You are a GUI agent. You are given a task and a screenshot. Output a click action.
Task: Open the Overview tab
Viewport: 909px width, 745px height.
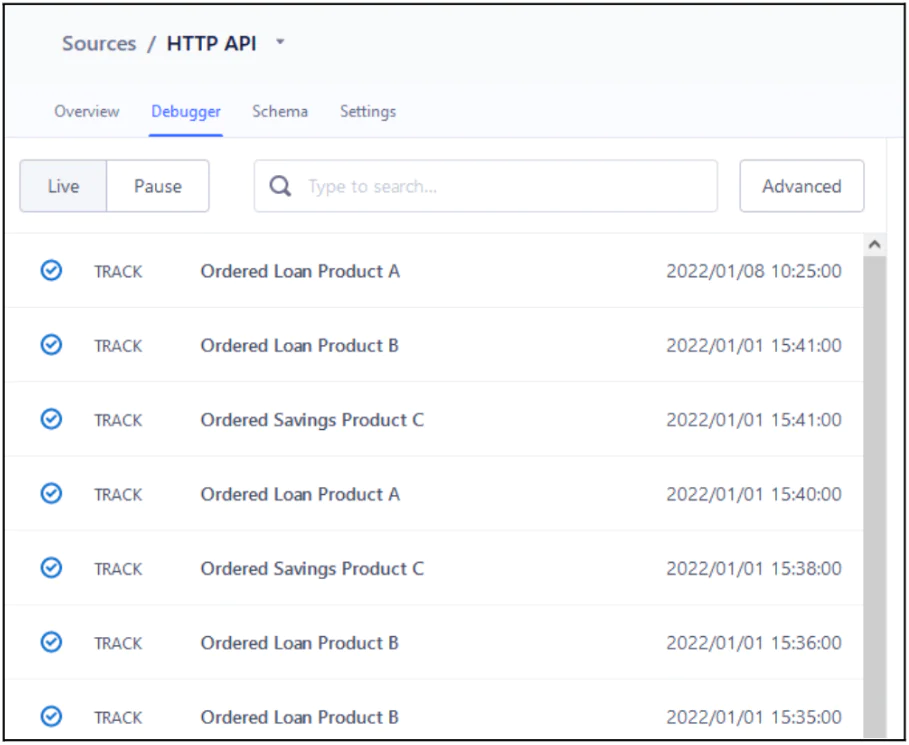pyautogui.click(x=86, y=111)
